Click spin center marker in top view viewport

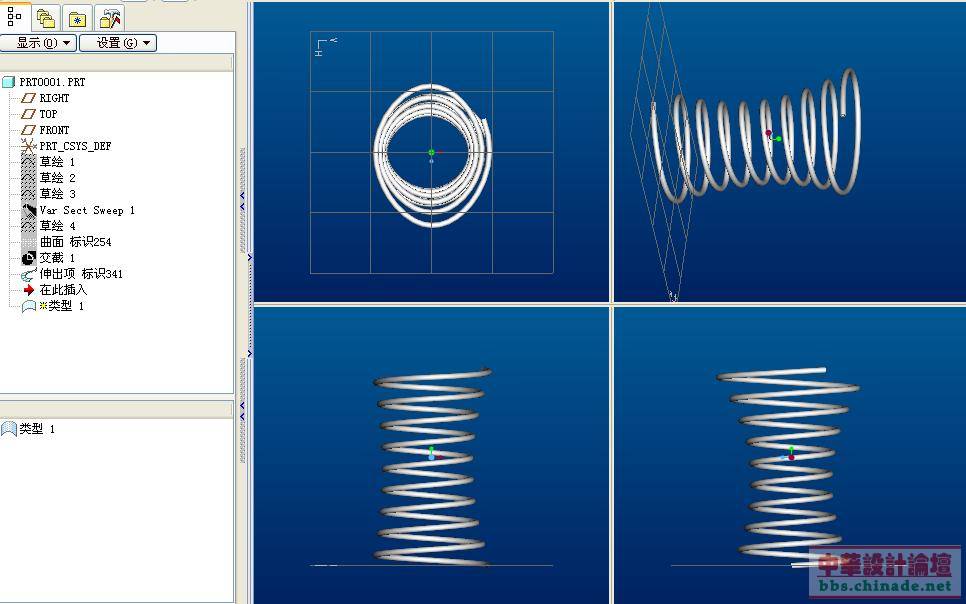[x=432, y=153]
